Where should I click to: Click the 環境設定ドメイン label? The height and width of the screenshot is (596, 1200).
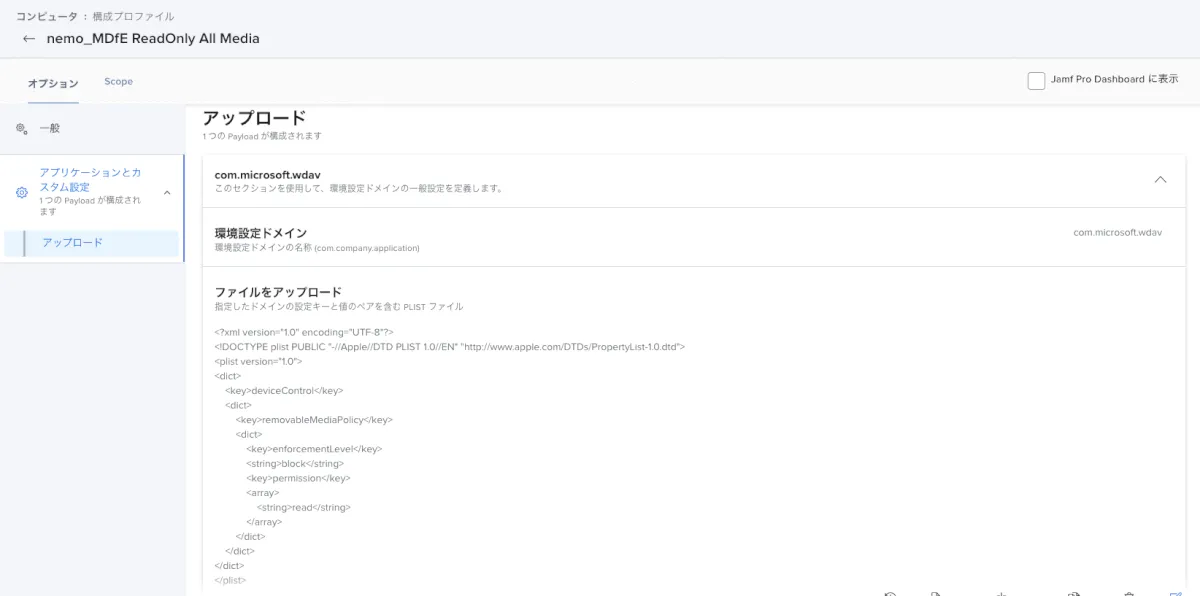(261, 233)
